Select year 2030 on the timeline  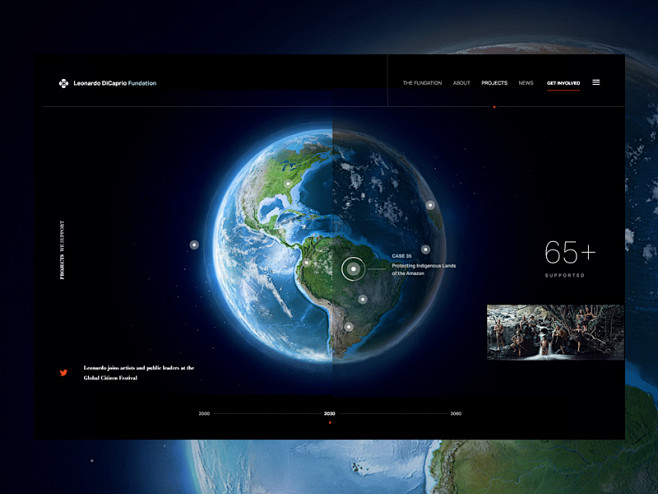(329, 414)
